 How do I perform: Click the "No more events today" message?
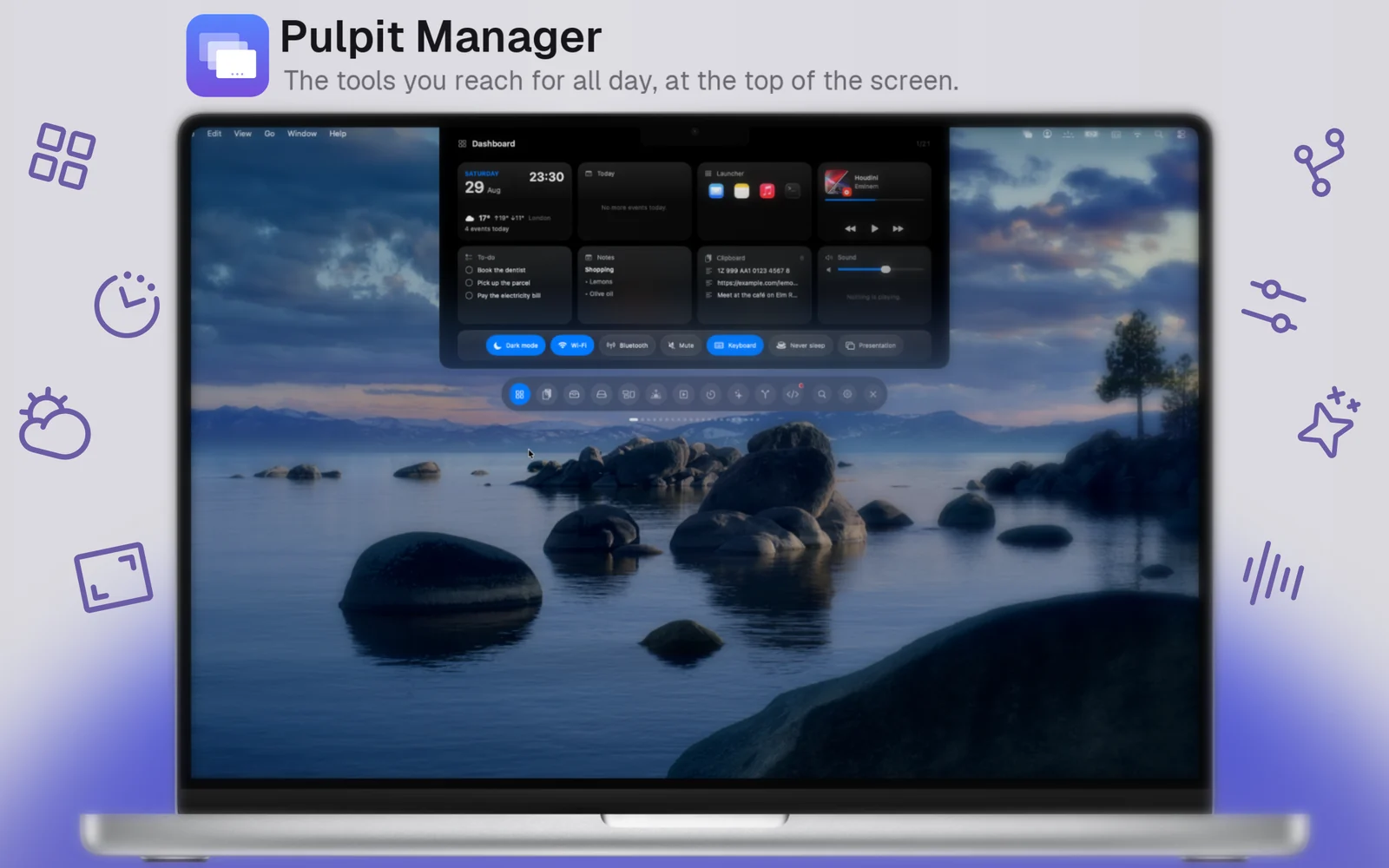pyautogui.click(x=634, y=208)
